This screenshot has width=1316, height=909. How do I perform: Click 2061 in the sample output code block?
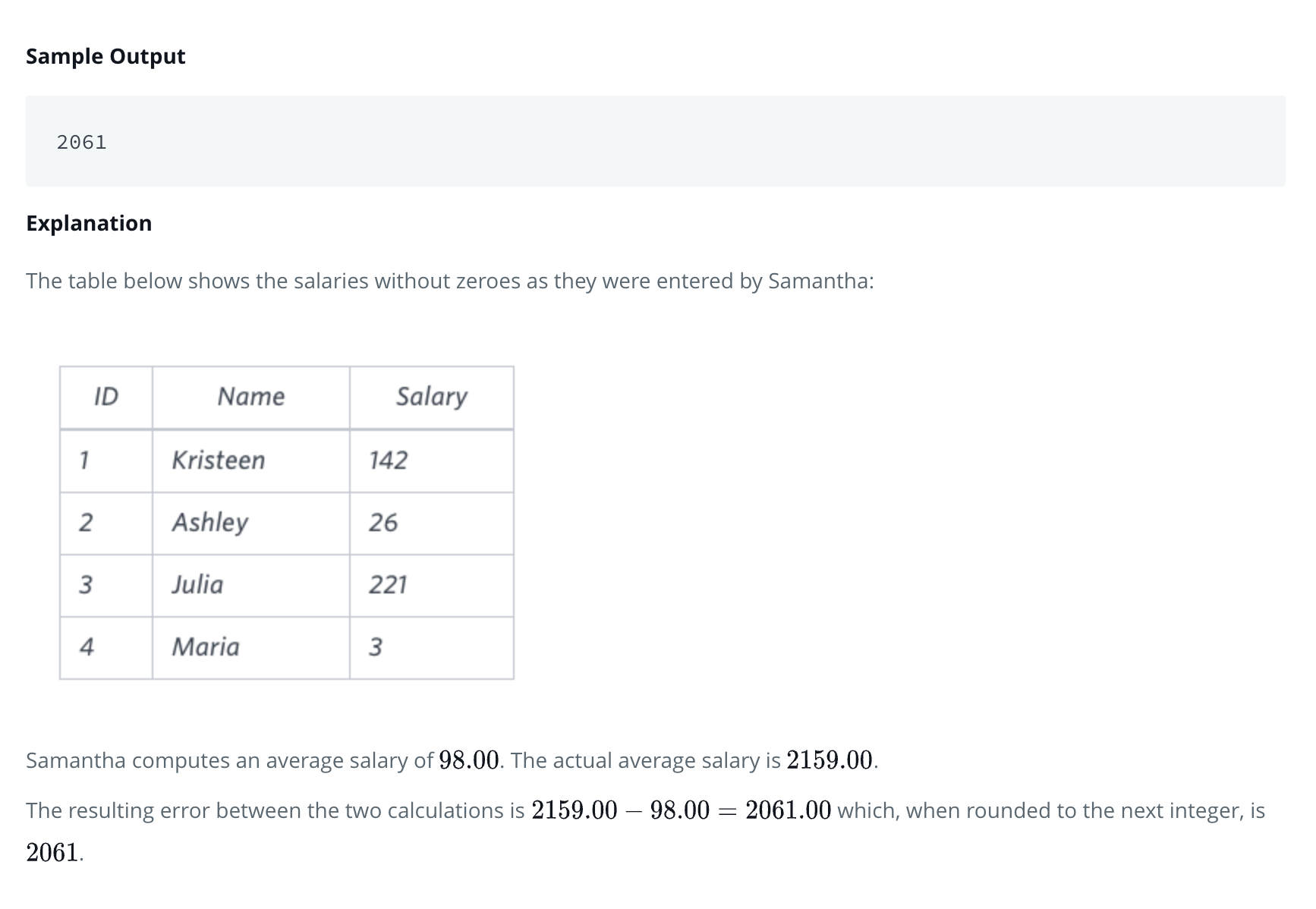(82, 142)
